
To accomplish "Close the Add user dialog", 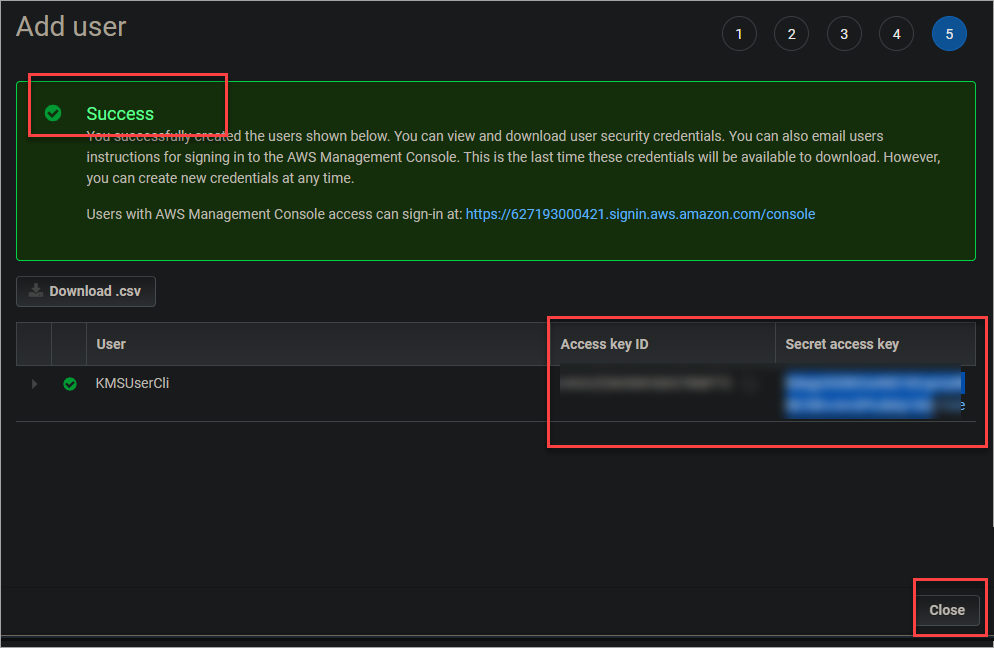I will [x=947, y=610].
